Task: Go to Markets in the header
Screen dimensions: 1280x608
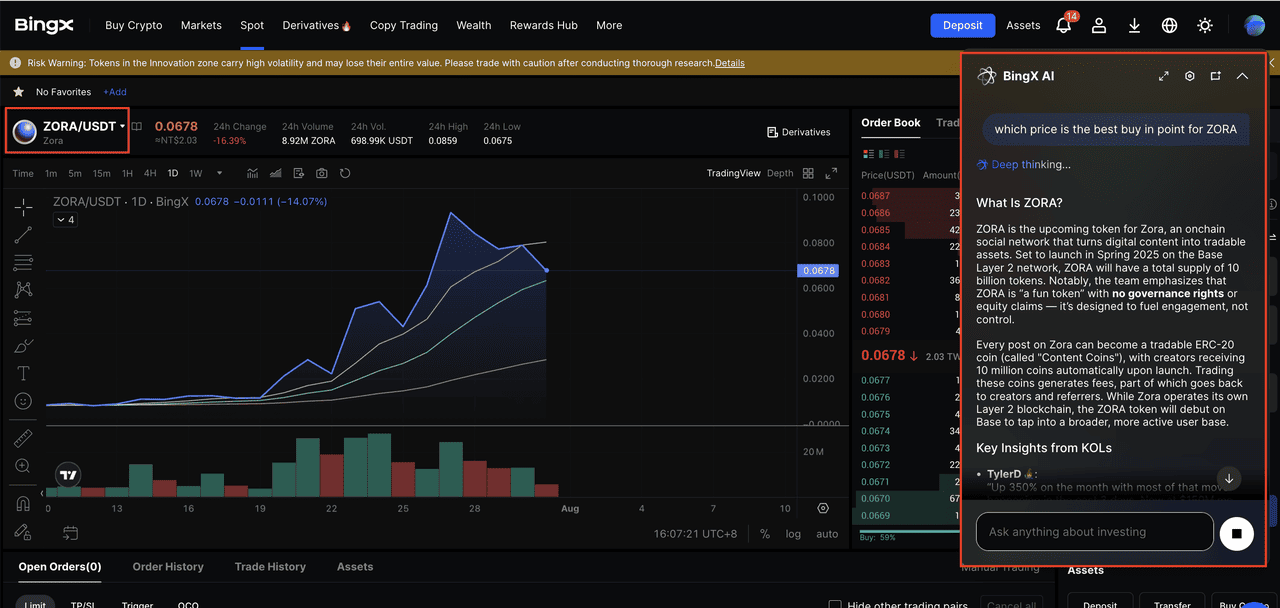Action: (x=201, y=25)
